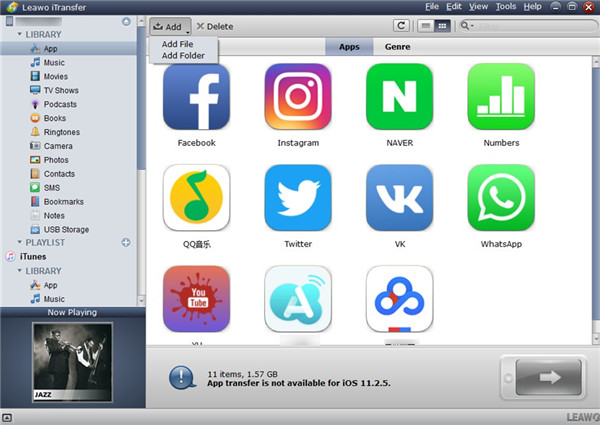Click the Jazz album art thumbnail
Viewport: 600px width, 425px height.
click(x=72, y=362)
